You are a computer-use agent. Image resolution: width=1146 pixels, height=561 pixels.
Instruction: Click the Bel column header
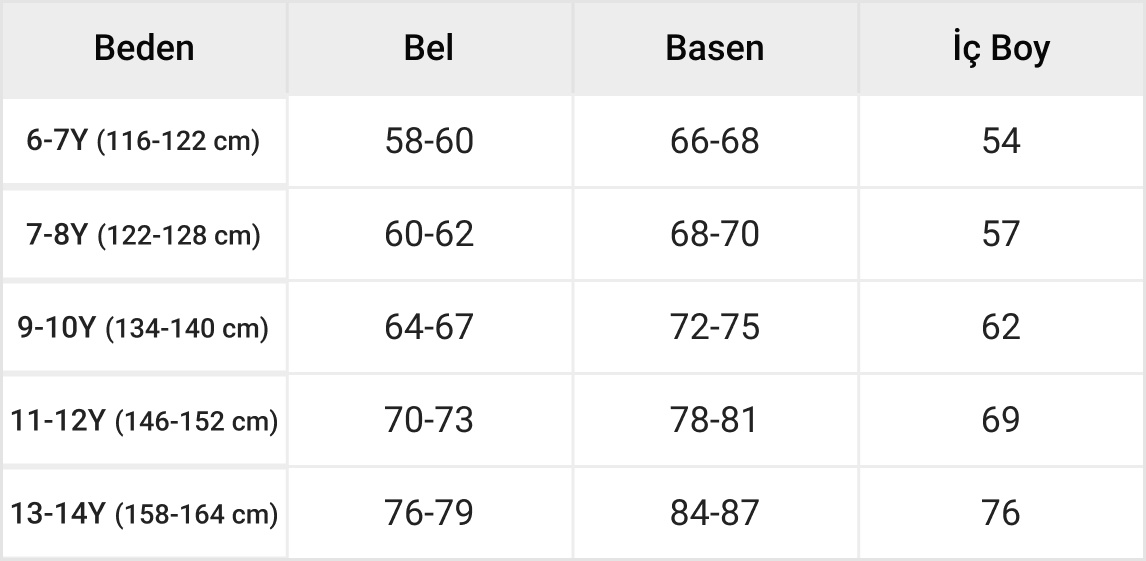[x=429, y=48]
